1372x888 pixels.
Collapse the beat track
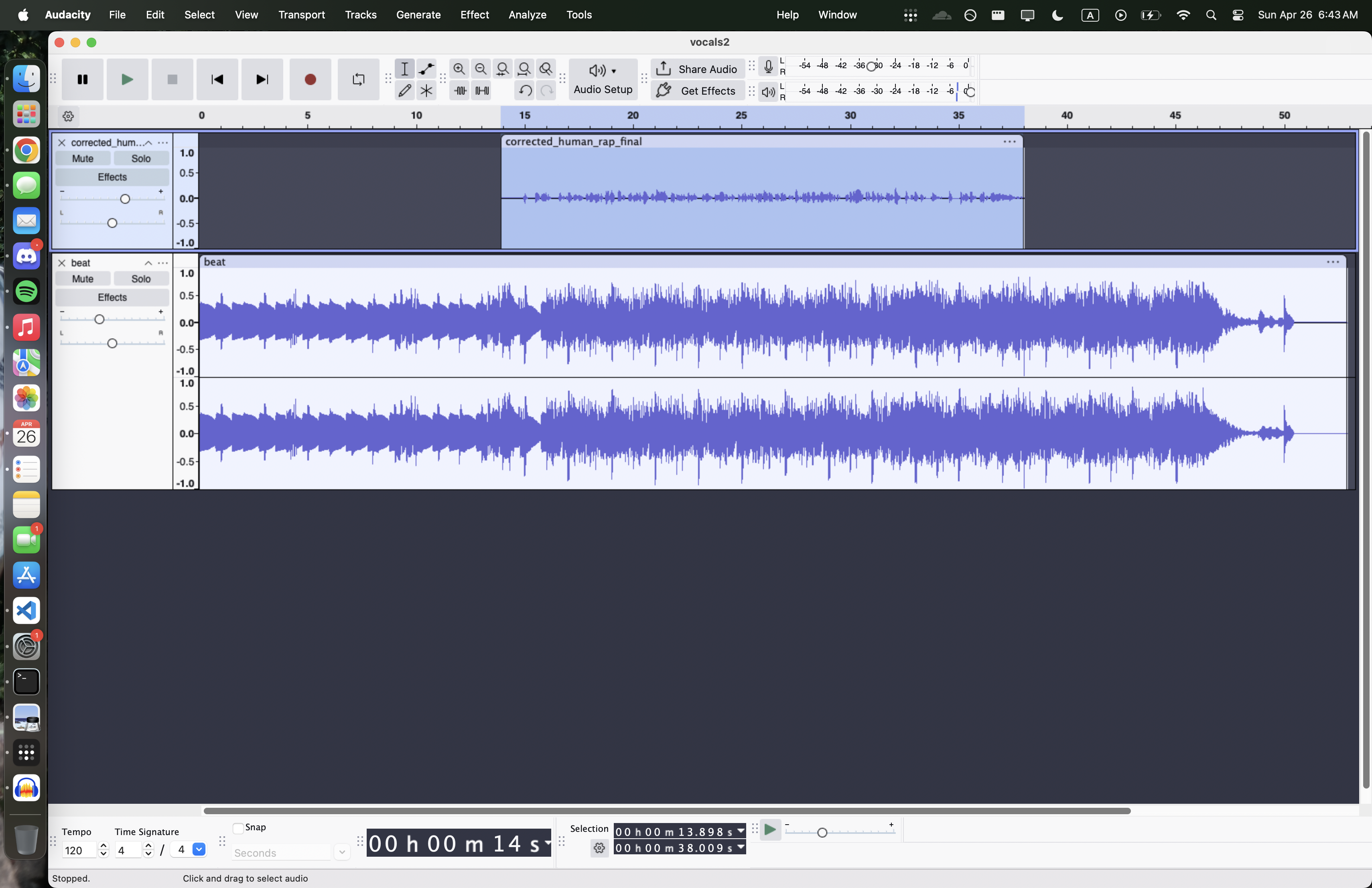tap(148, 263)
